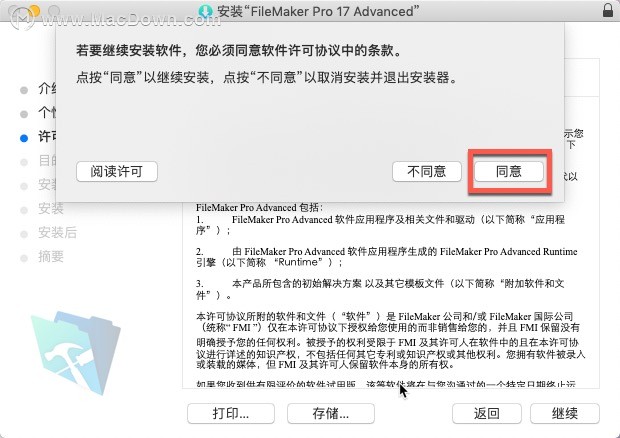
Task: Click the 返回 (Go Back) button
Action: pos(487,413)
